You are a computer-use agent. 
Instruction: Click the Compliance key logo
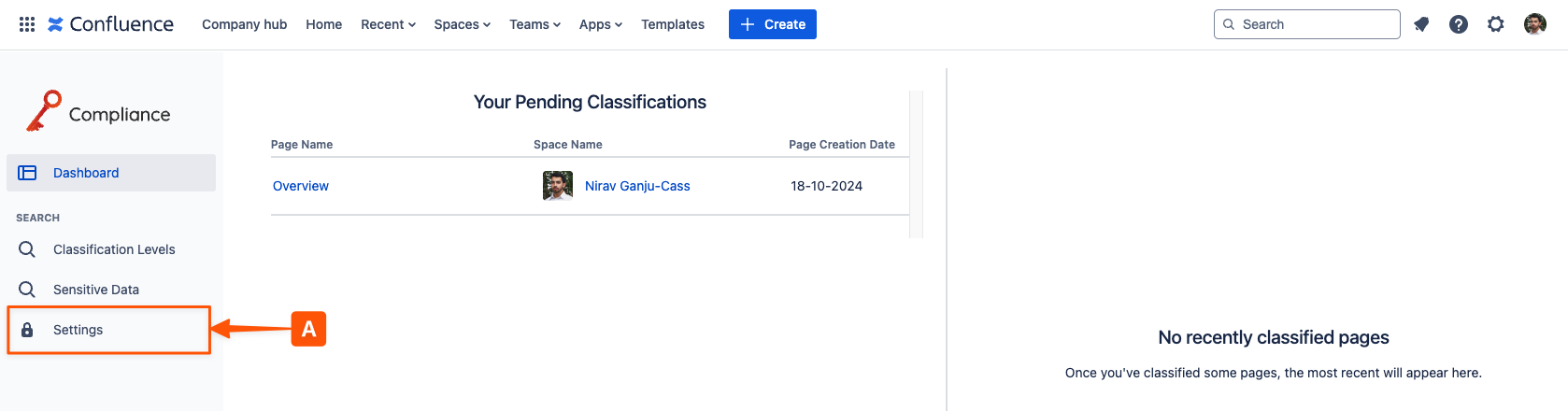44,111
